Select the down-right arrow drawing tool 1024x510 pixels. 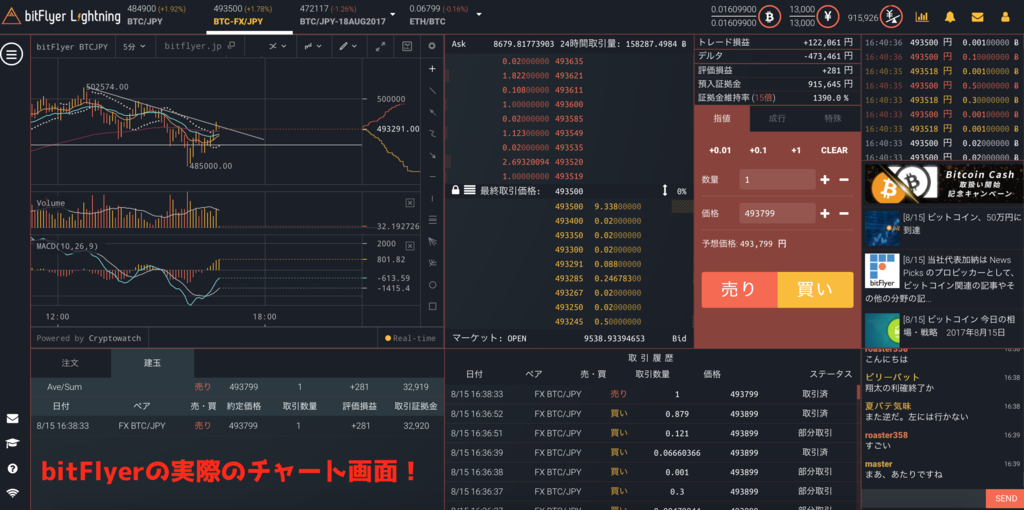[x=432, y=155]
